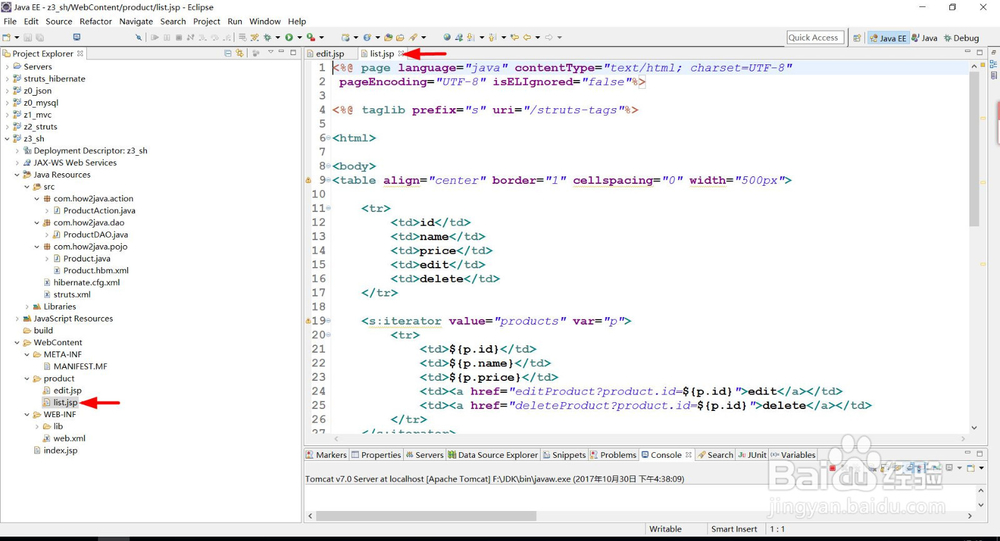This screenshot has width=1000, height=541.
Task: Click the warning marker on line 9
Action: (308, 181)
